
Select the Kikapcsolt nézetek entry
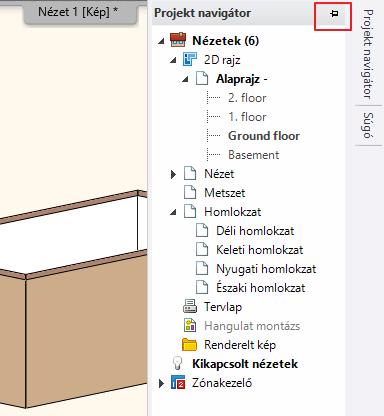245,364
